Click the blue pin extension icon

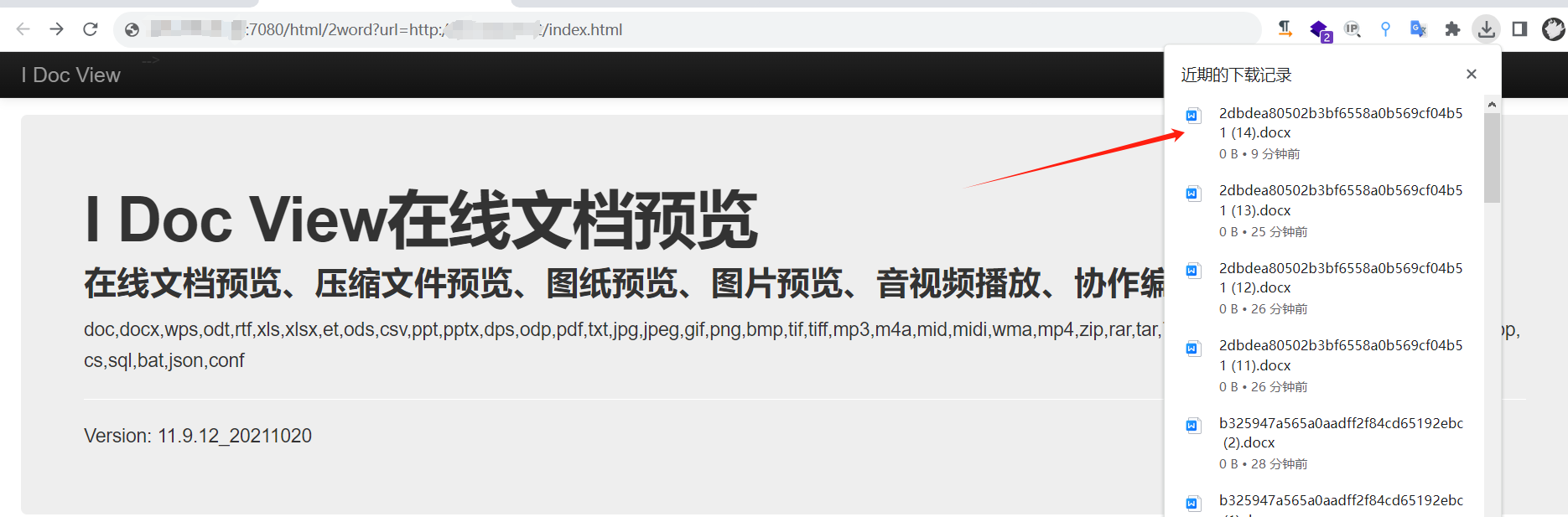(1385, 29)
